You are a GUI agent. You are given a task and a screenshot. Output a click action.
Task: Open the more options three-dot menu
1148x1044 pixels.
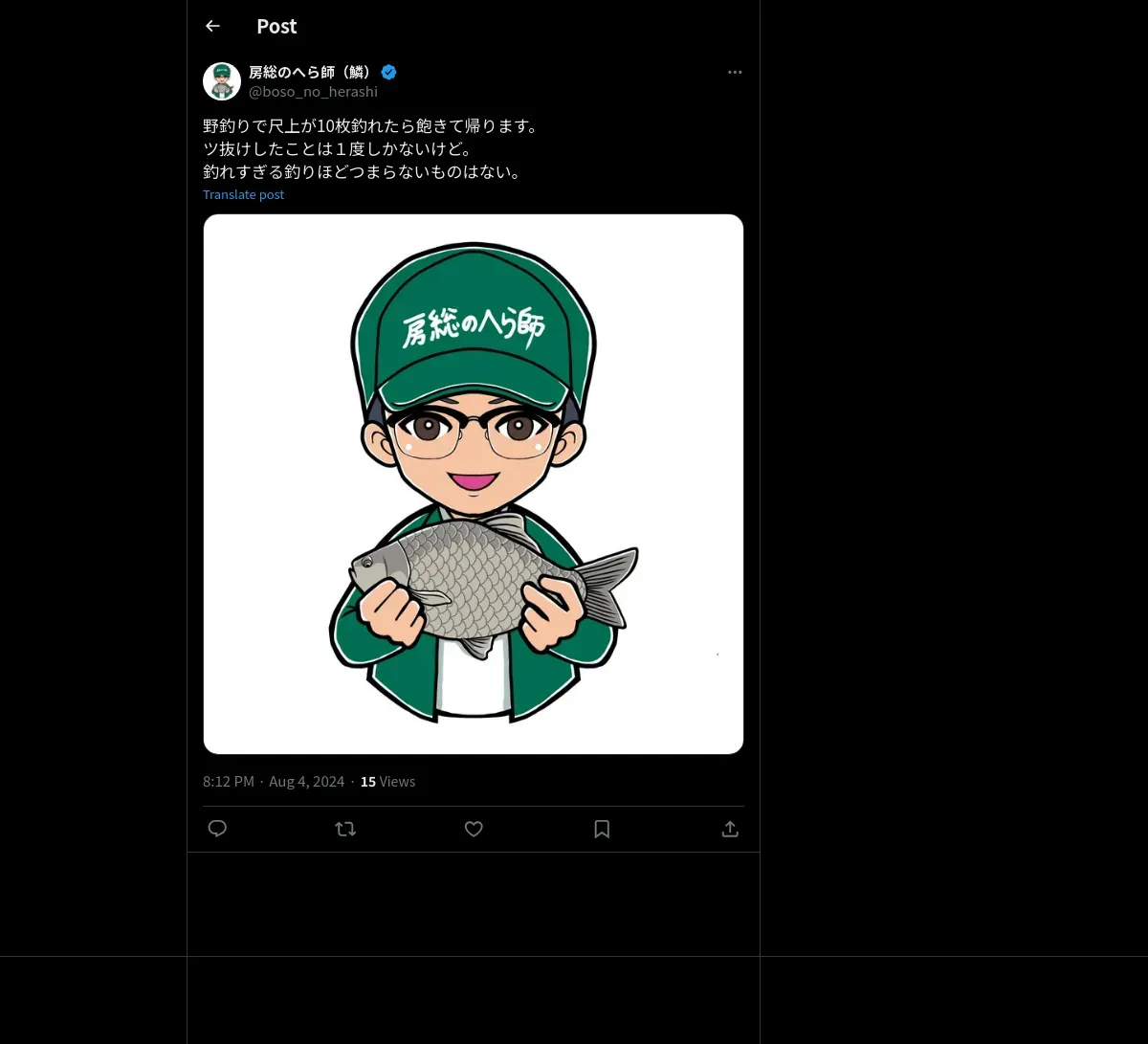tap(735, 72)
